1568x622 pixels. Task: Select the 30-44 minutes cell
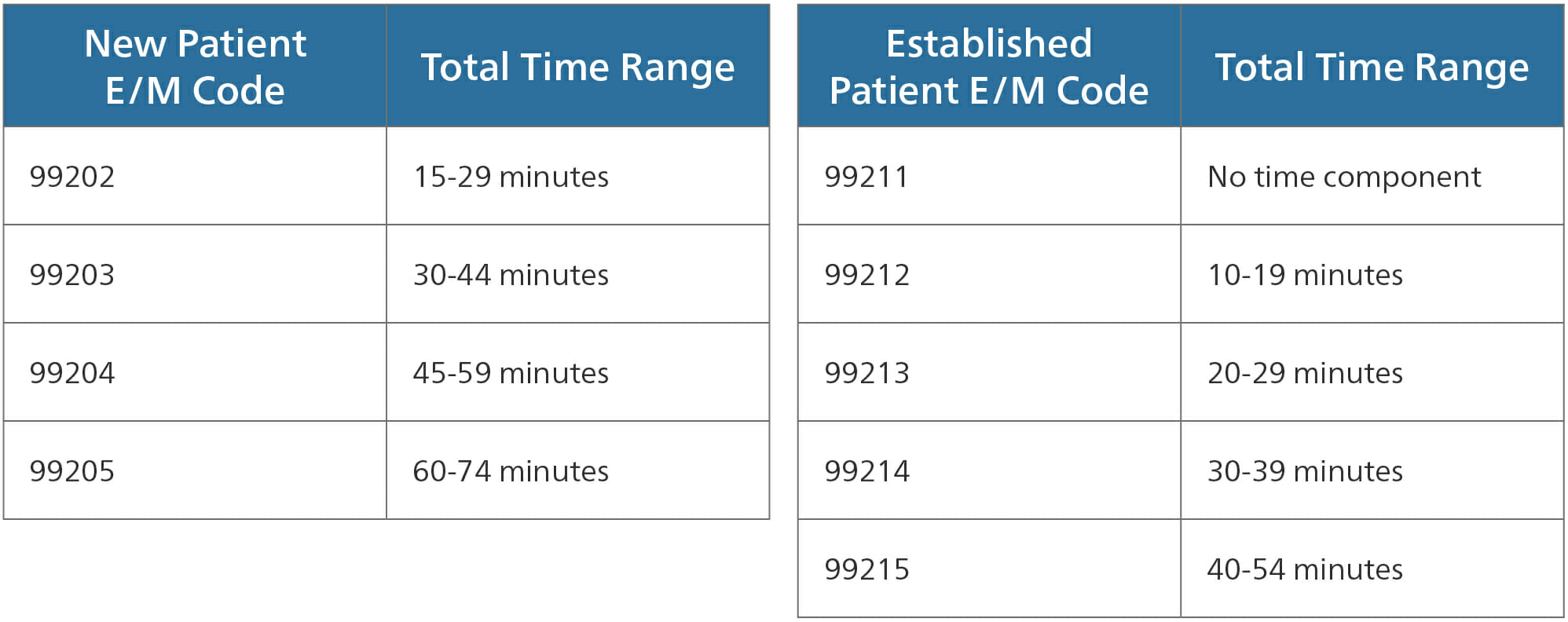click(x=511, y=275)
